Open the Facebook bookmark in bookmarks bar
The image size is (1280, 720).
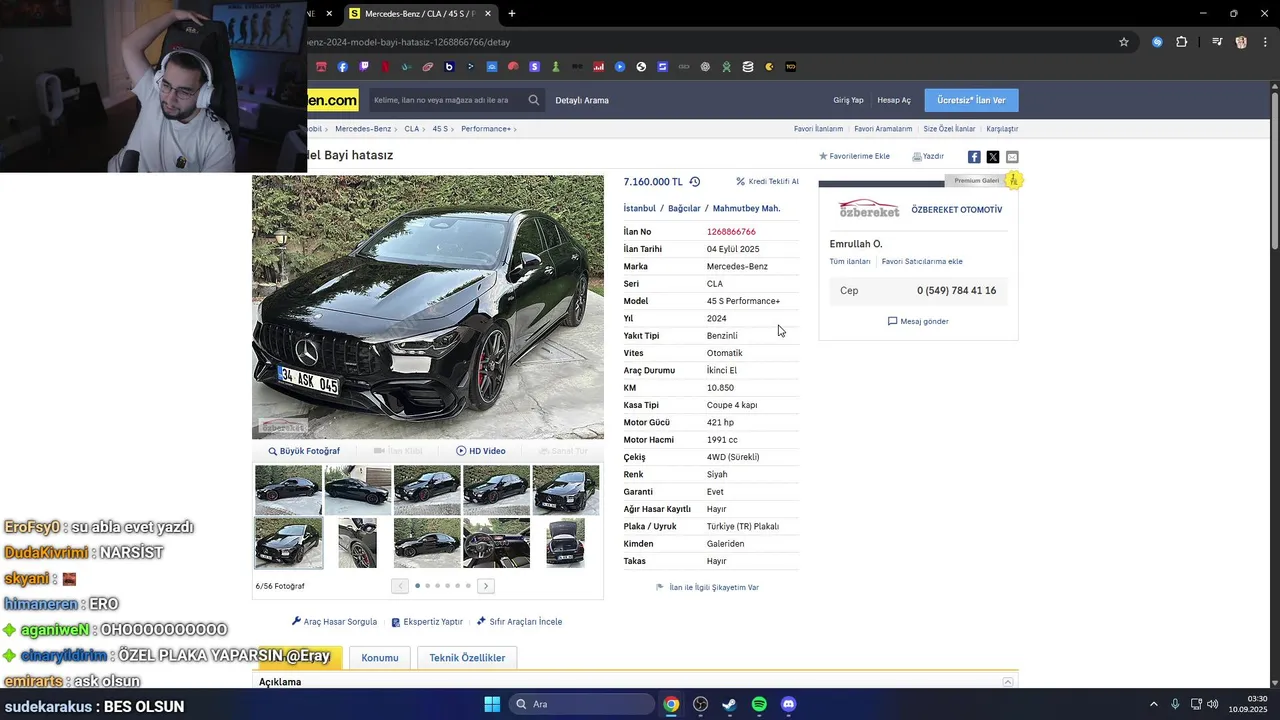coord(343,67)
